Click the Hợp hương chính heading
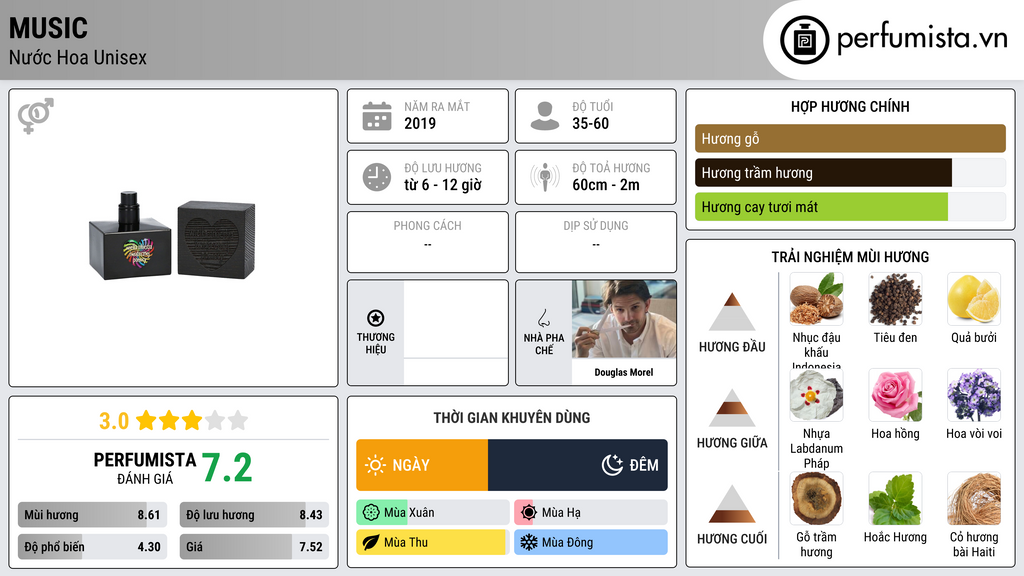The height and width of the screenshot is (576, 1024). click(x=850, y=106)
